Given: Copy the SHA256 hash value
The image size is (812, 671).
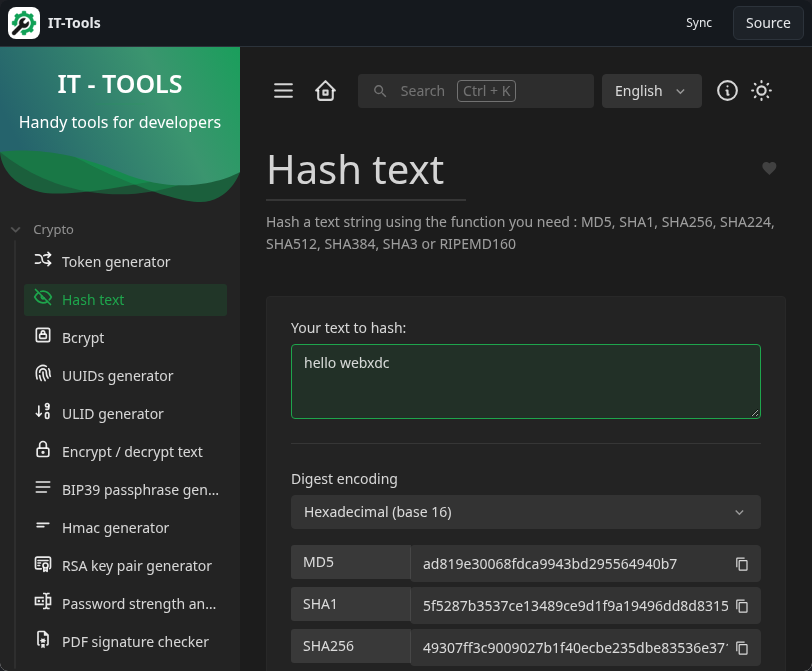Looking at the screenshot, I should [742, 648].
